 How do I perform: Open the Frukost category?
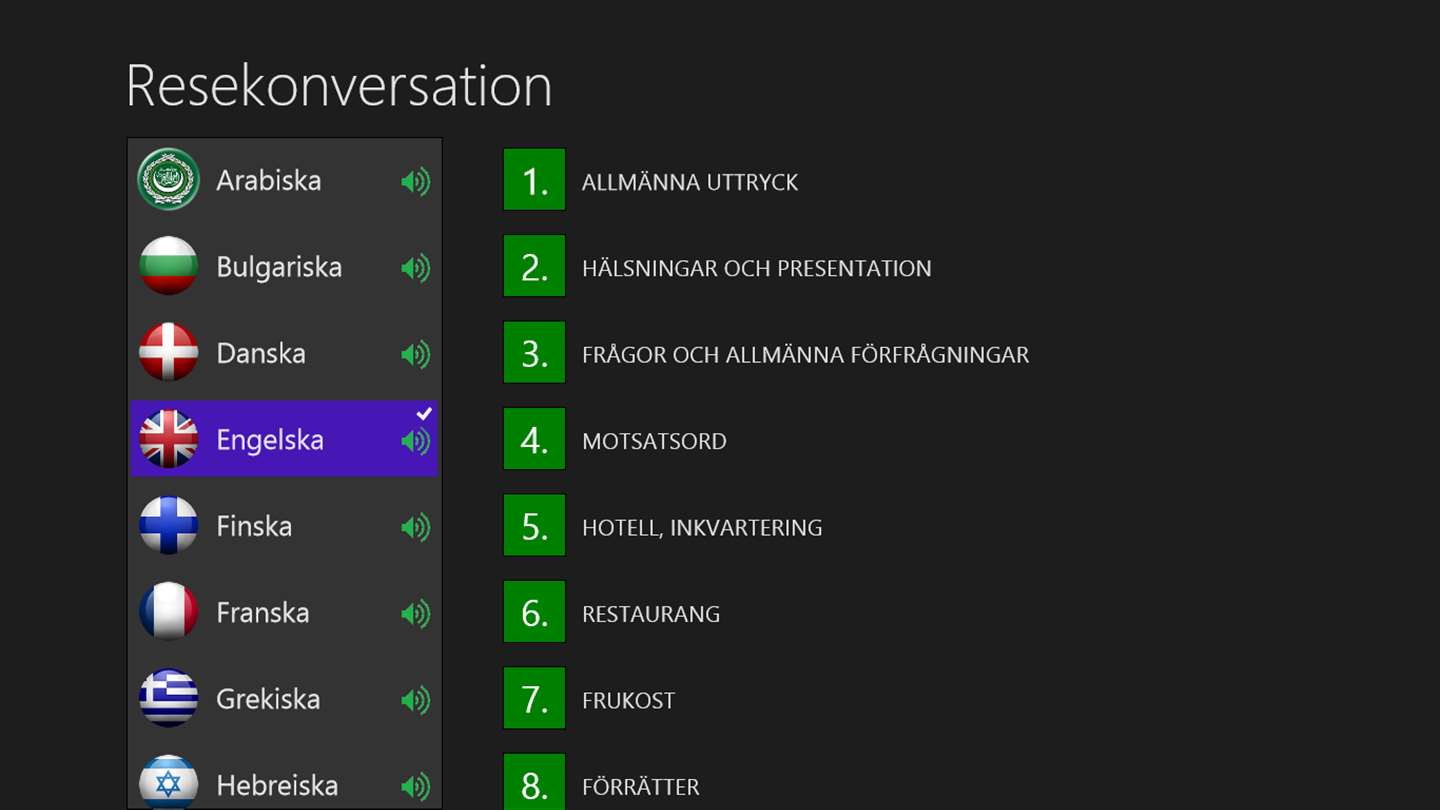coord(628,700)
